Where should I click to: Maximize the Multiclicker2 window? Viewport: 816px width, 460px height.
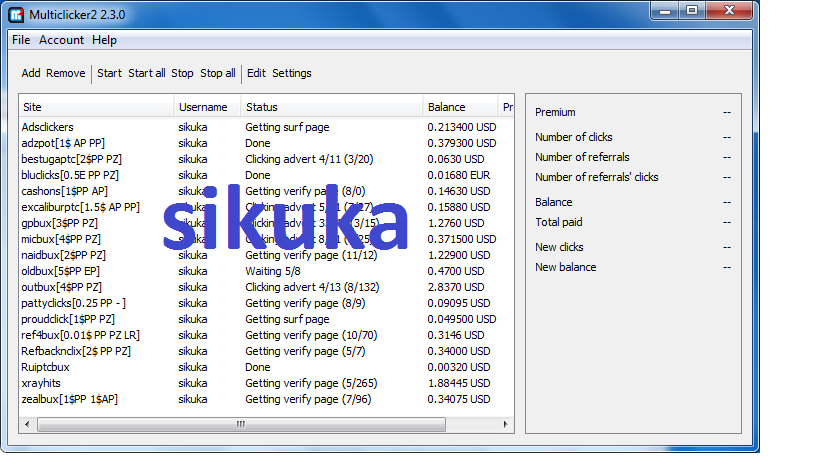point(692,10)
